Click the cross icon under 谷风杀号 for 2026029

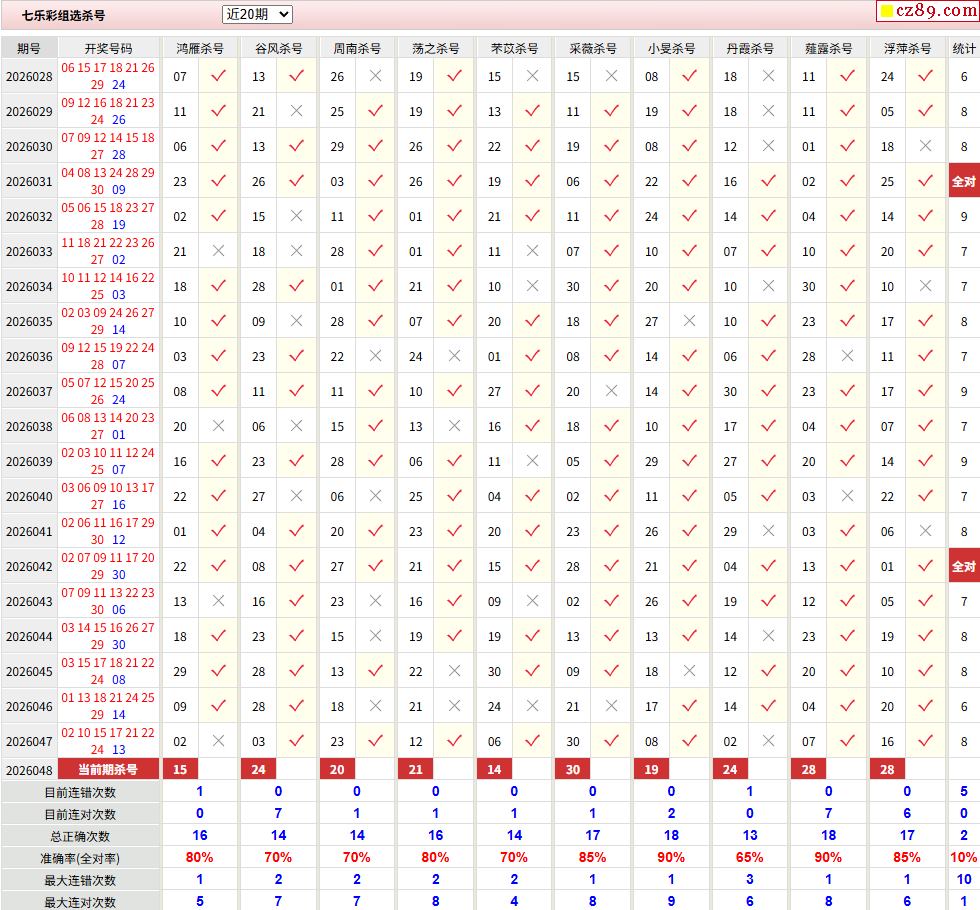[x=296, y=111]
